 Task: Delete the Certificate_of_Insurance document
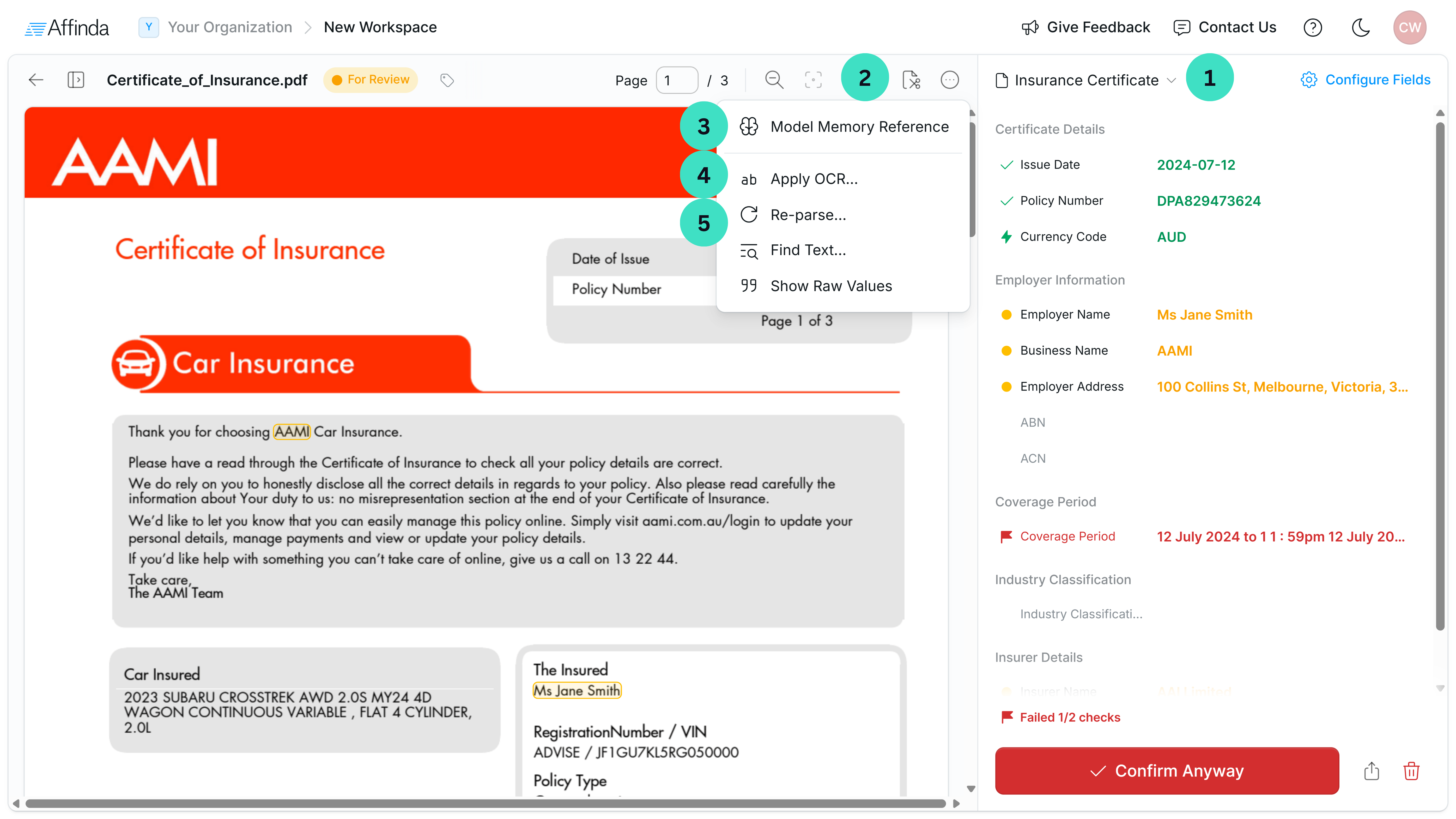coord(1411,771)
